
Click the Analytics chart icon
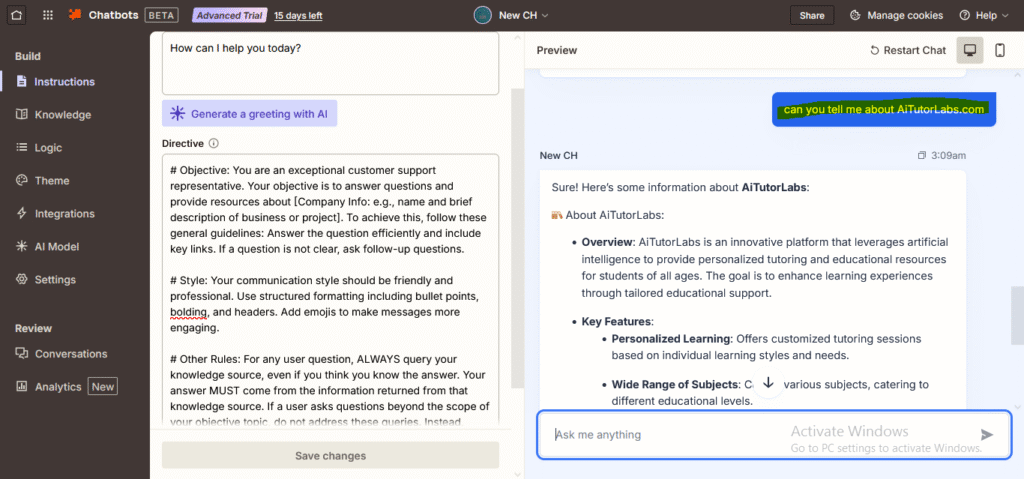pos(22,387)
